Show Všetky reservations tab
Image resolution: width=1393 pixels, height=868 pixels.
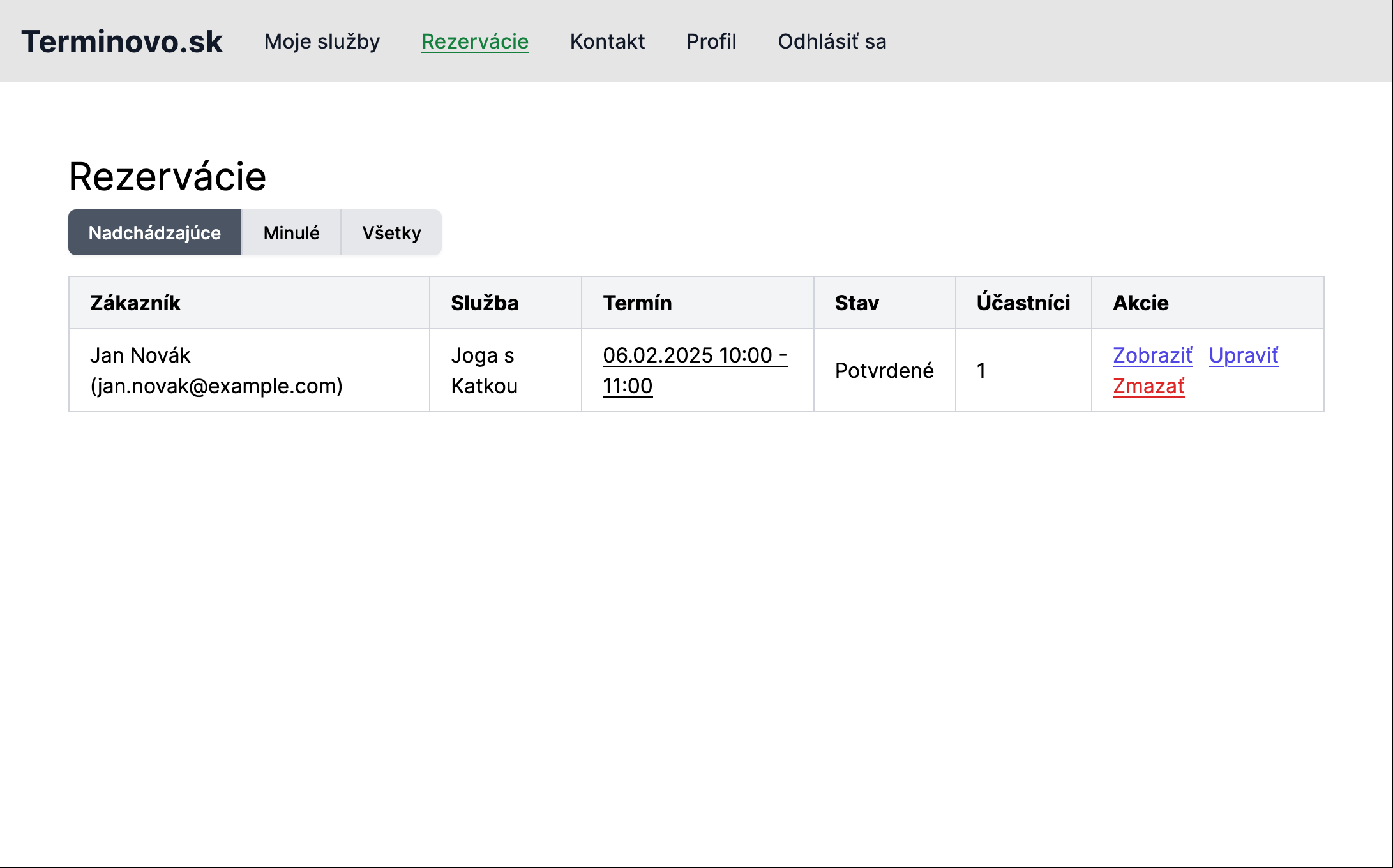391,233
